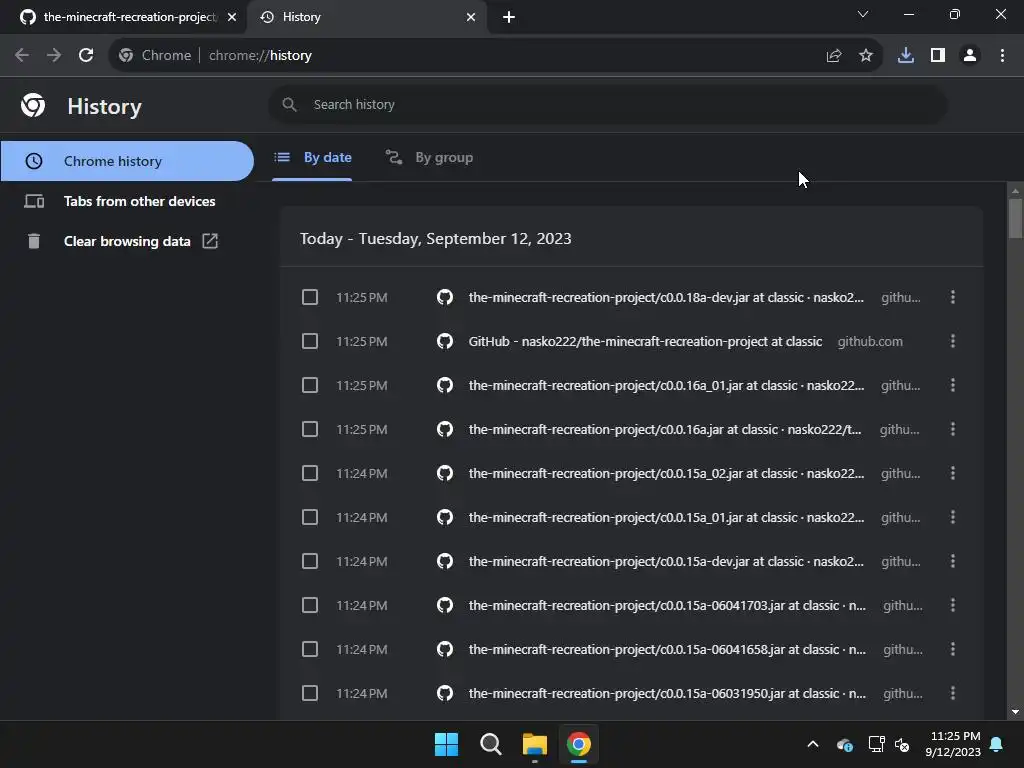Open the c0.0.16a_01.jar history link

click(x=666, y=385)
